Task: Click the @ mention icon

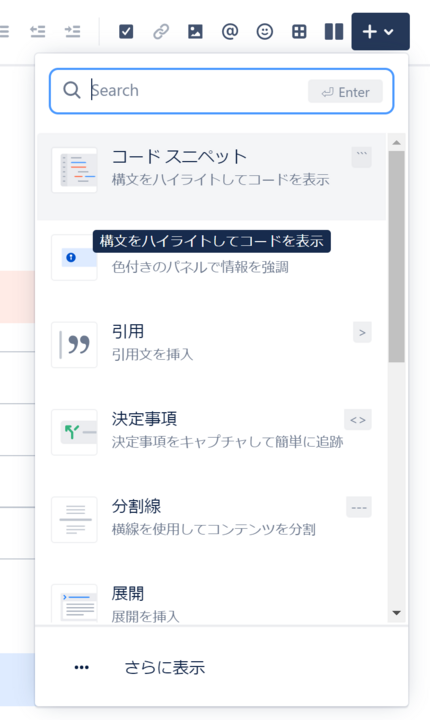Action: [x=230, y=31]
